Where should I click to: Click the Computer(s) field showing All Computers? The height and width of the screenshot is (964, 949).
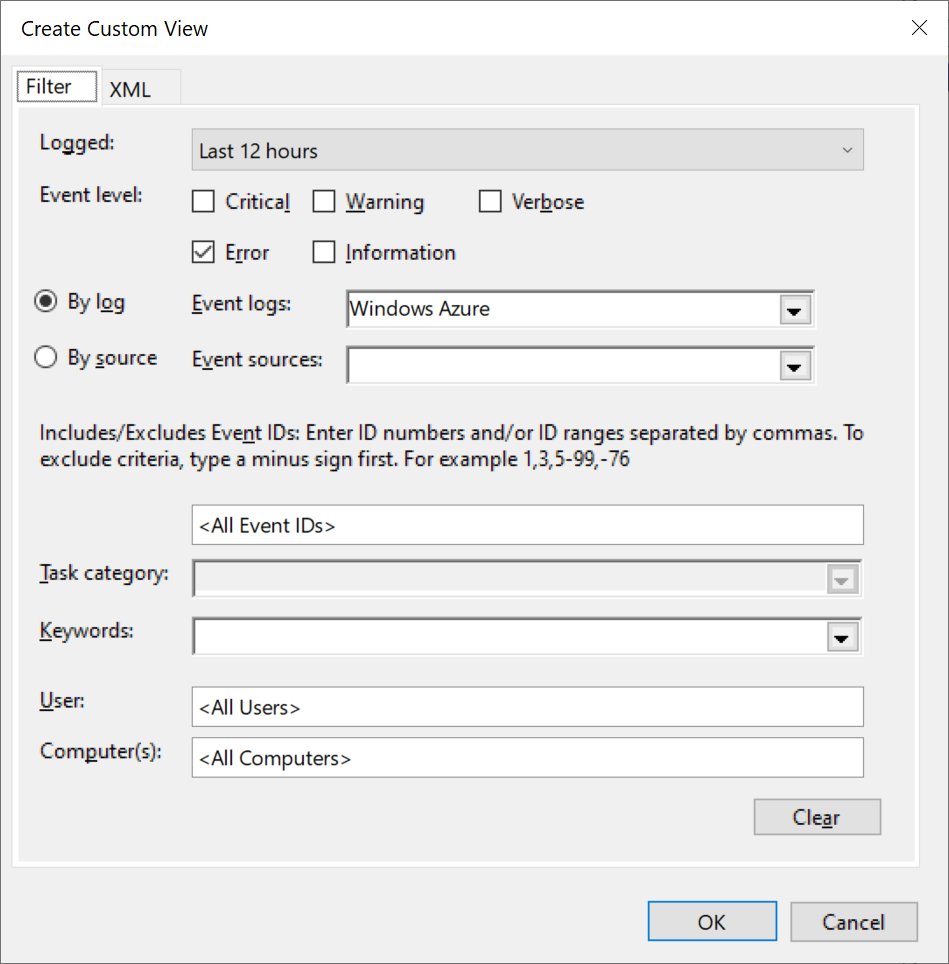527,757
